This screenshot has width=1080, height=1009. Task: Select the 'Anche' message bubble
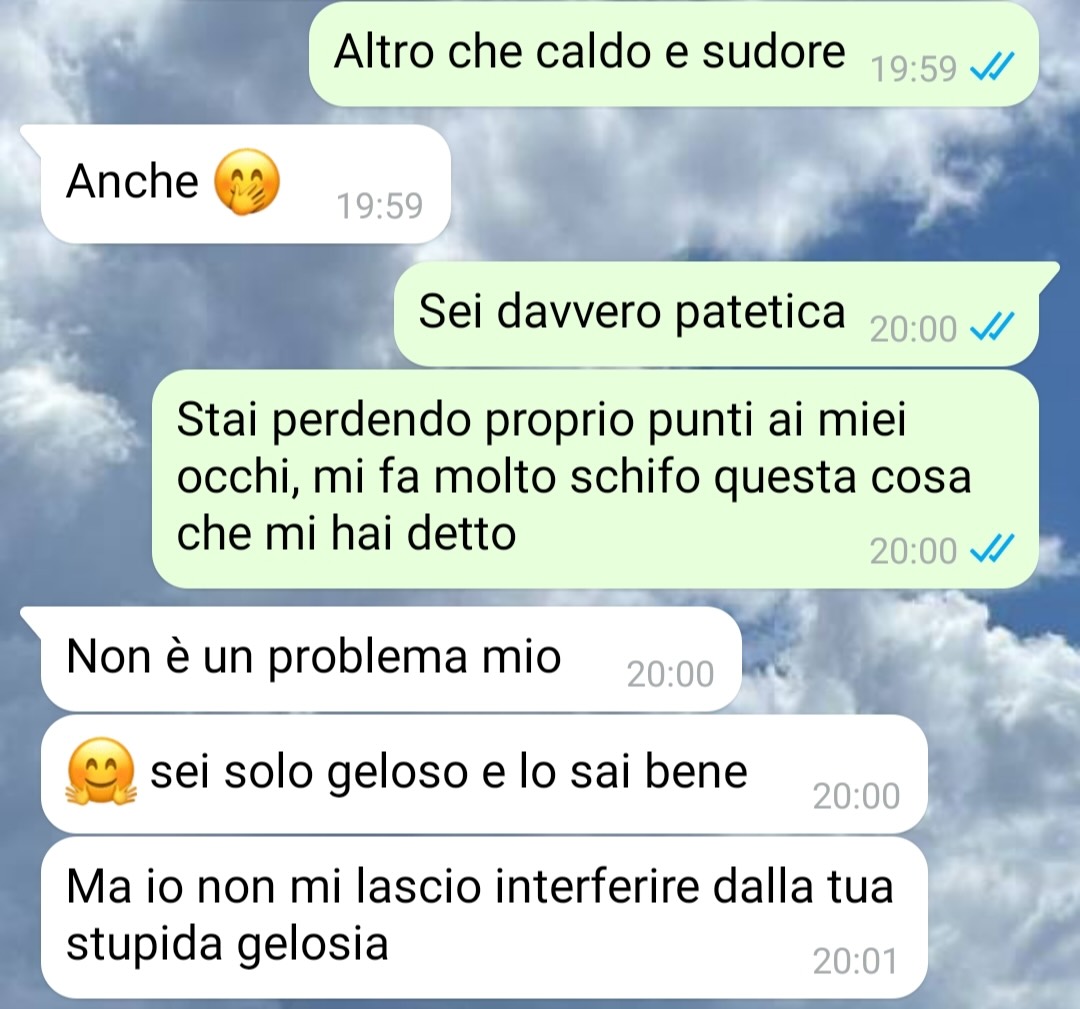click(x=246, y=184)
